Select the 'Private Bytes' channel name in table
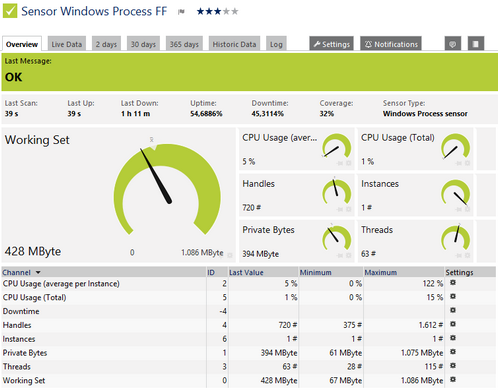Image resolution: width=498 pixels, height=390 pixels. (x=25, y=353)
